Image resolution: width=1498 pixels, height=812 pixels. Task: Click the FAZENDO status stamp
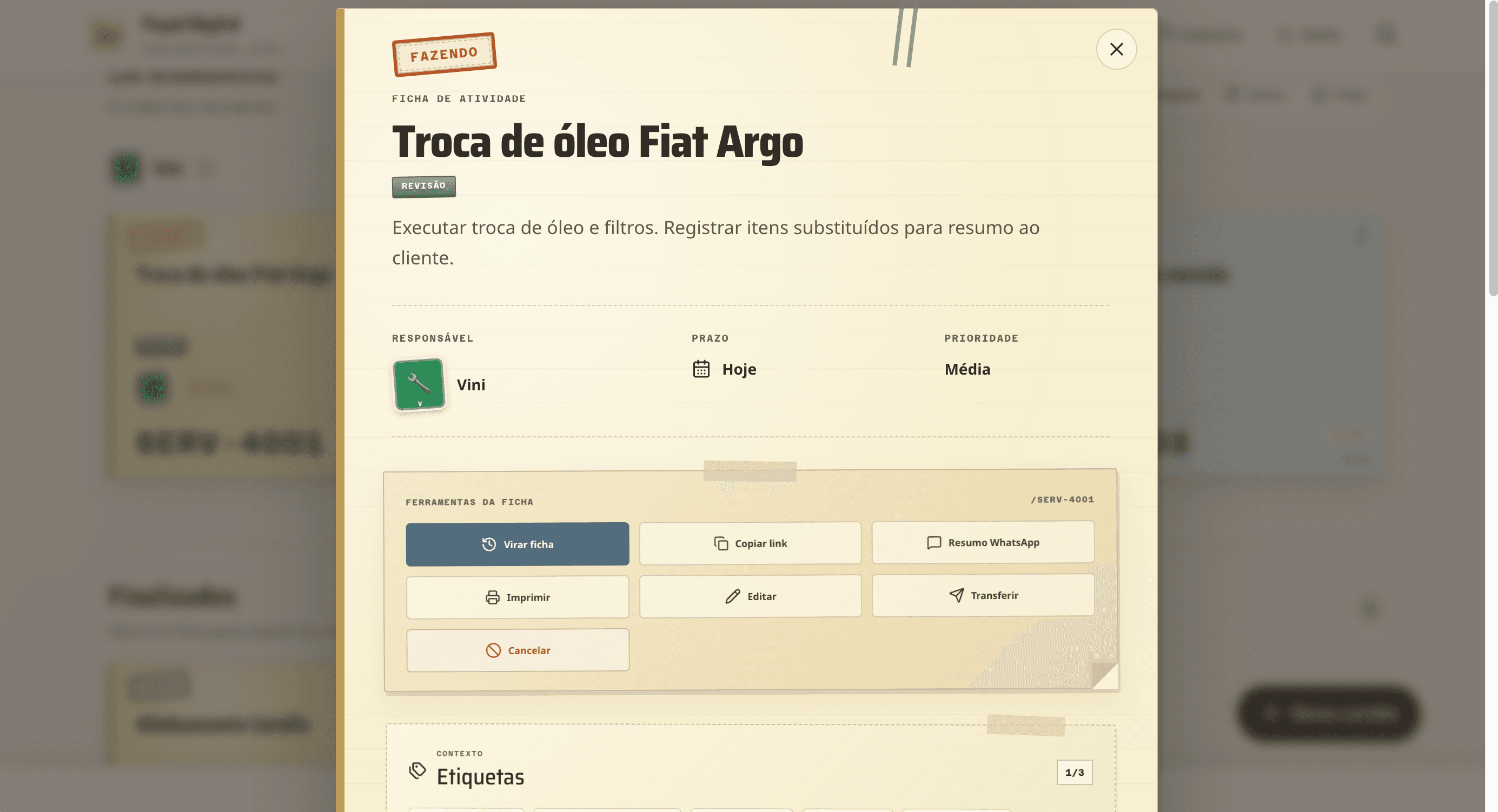pos(445,55)
